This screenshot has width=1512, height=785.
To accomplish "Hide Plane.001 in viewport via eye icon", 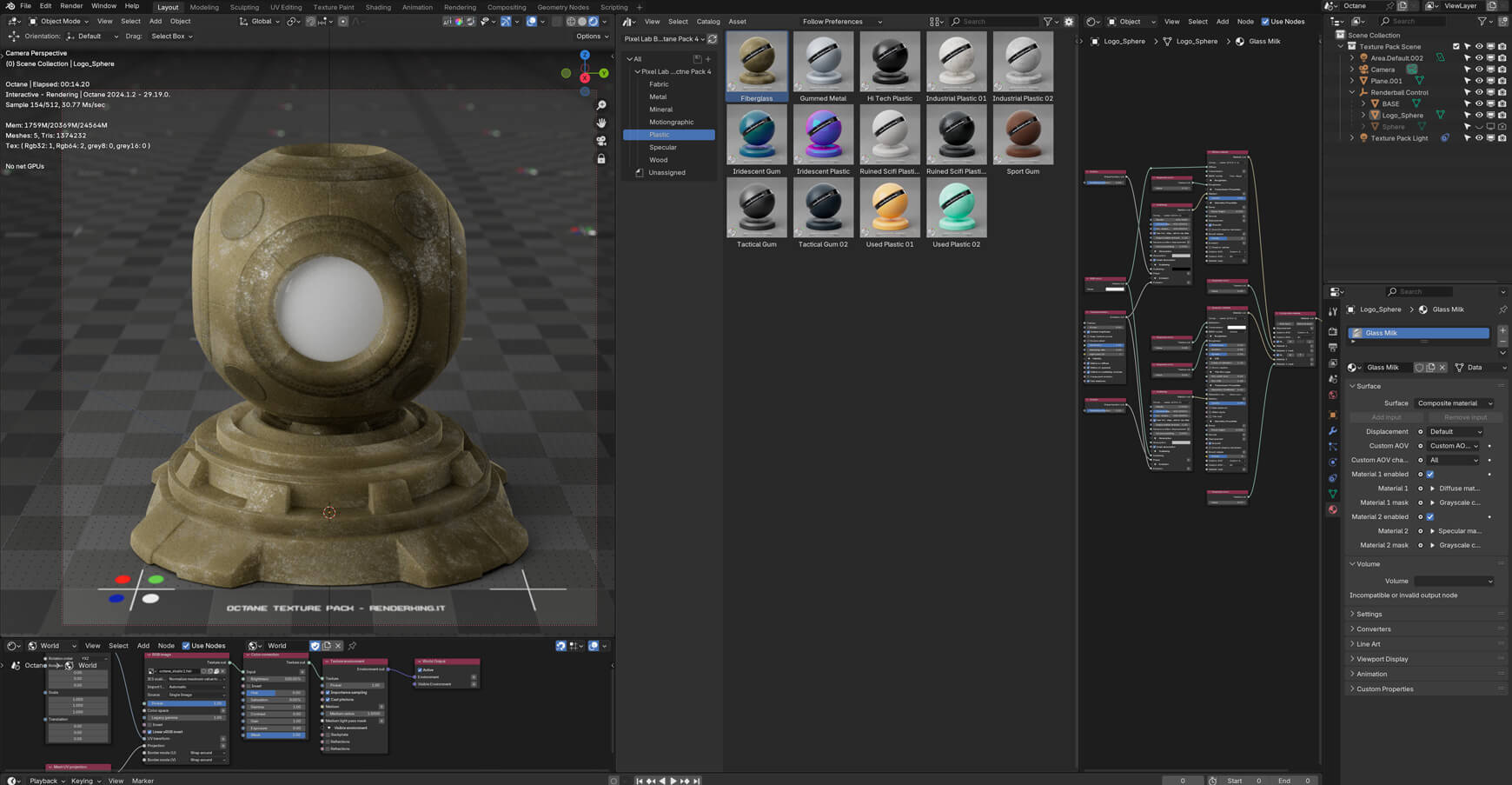I will point(1479,81).
